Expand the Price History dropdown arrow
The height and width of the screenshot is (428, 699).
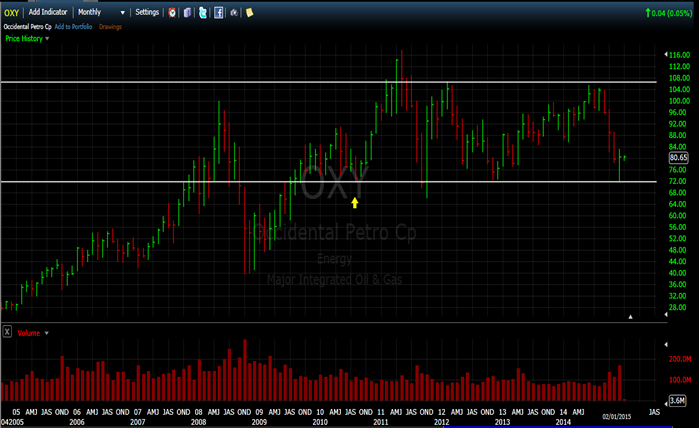(x=47, y=38)
